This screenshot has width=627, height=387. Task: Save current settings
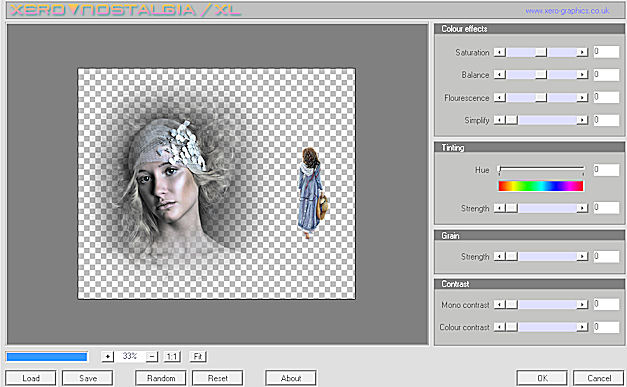point(88,378)
